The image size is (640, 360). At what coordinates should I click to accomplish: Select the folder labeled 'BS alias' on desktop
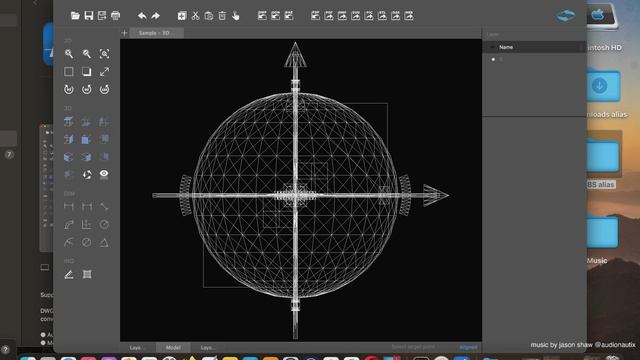[604, 157]
